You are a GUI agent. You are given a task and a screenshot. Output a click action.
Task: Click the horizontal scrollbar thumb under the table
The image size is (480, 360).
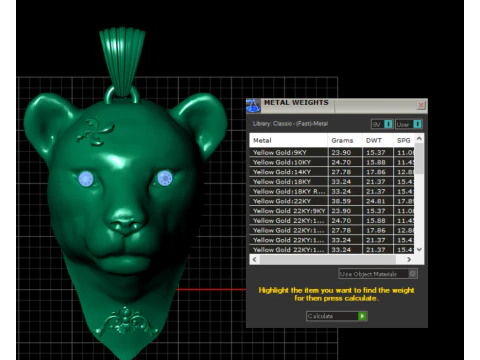coord(328,259)
